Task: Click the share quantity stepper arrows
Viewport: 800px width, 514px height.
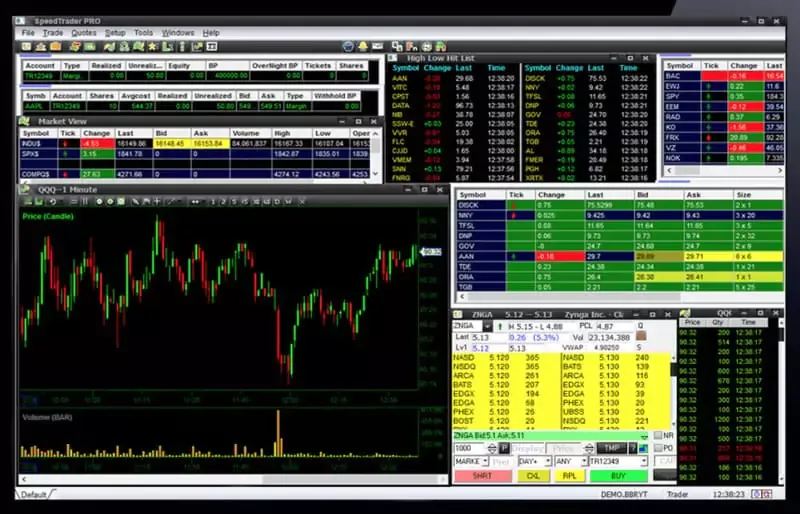Action: pos(492,449)
